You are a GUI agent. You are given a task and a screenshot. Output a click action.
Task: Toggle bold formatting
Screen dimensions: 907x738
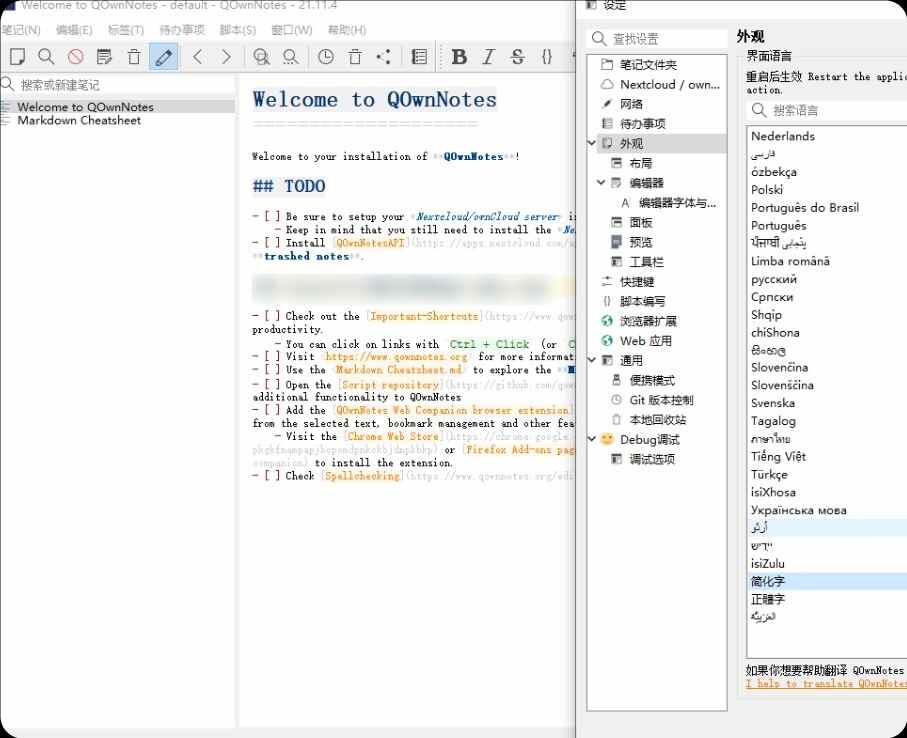pyautogui.click(x=458, y=57)
